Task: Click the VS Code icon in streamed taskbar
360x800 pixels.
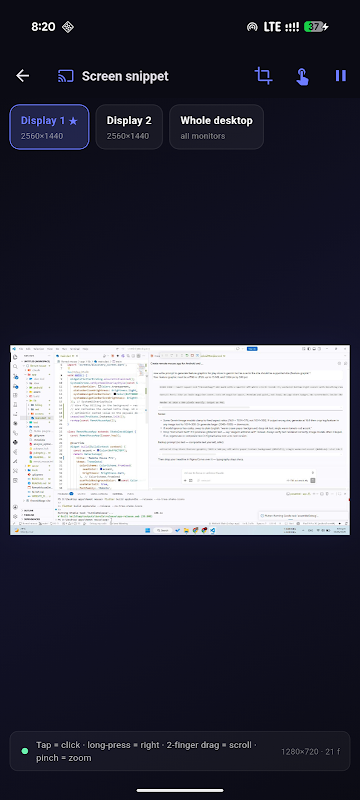Action: coord(212,531)
